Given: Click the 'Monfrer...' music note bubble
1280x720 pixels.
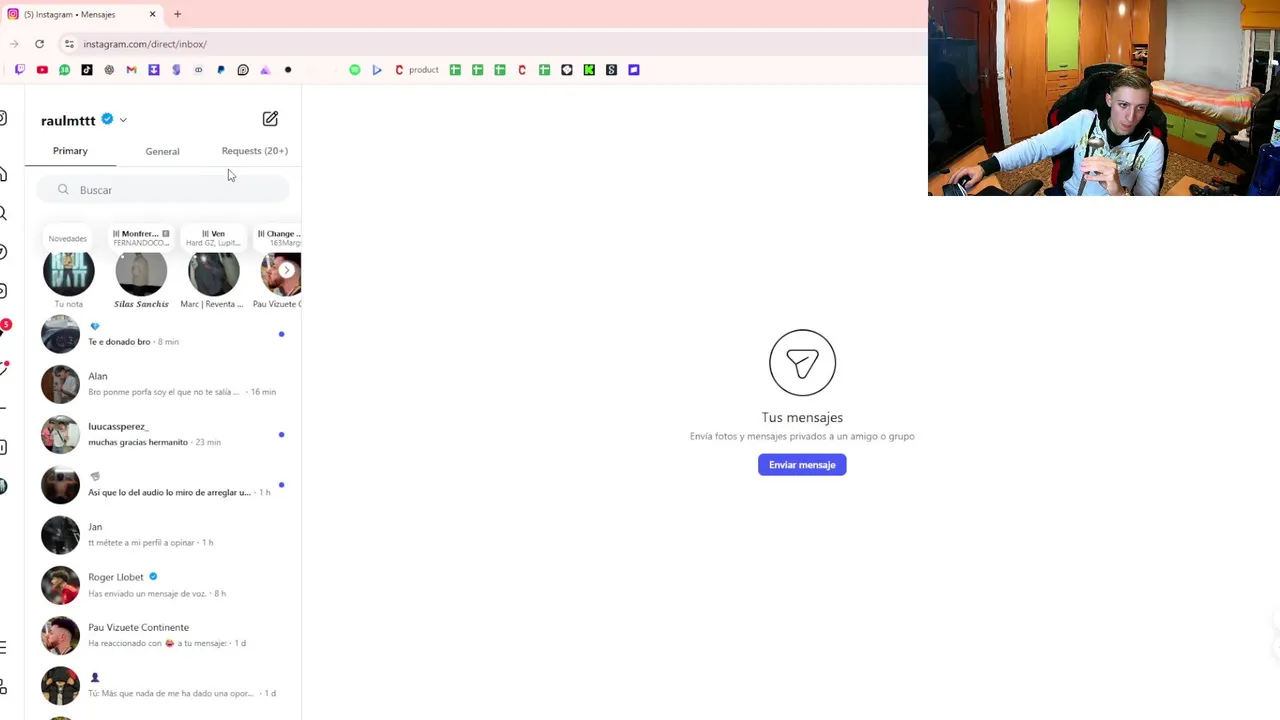Looking at the screenshot, I should point(141,238).
